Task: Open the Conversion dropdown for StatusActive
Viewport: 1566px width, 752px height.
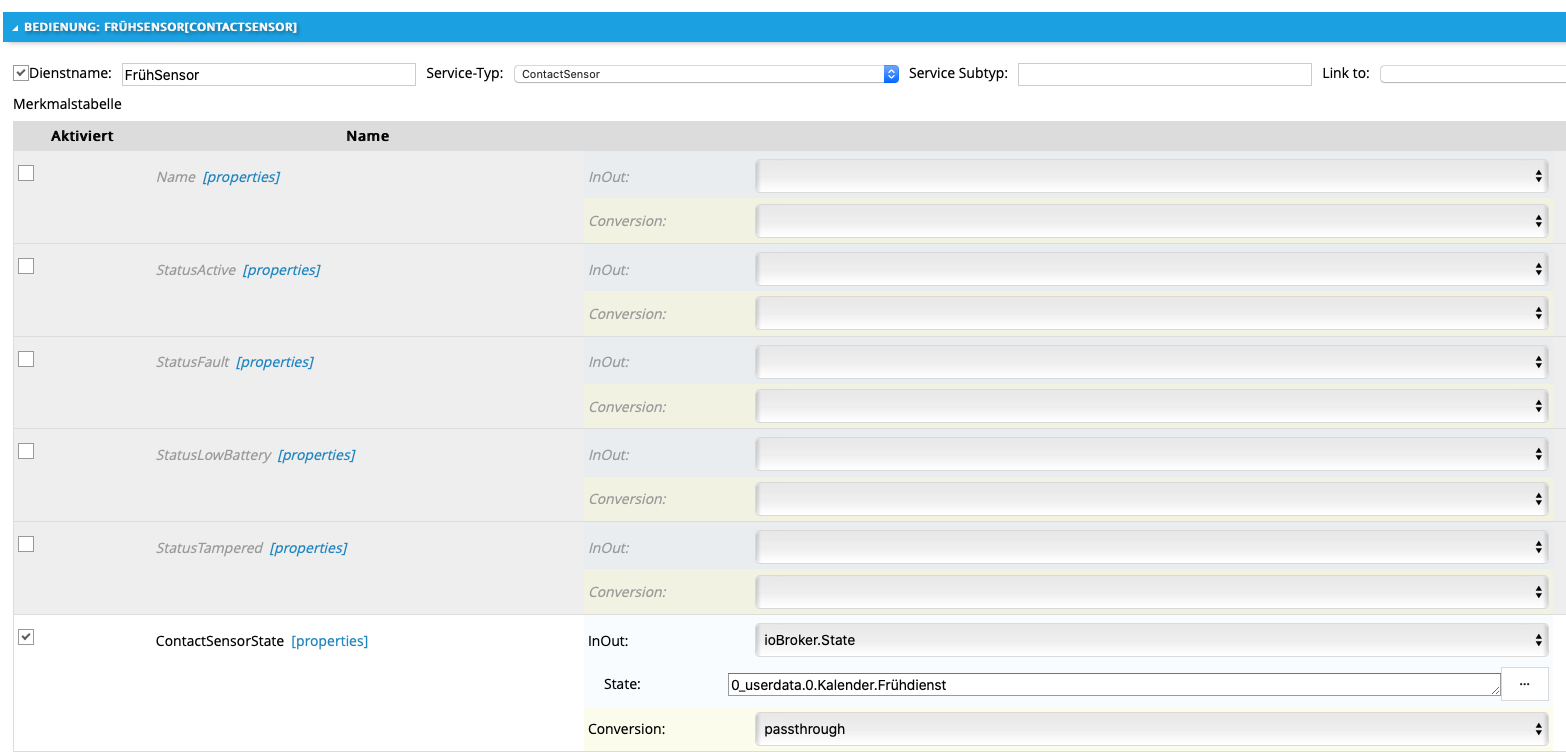Action: click(1151, 314)
